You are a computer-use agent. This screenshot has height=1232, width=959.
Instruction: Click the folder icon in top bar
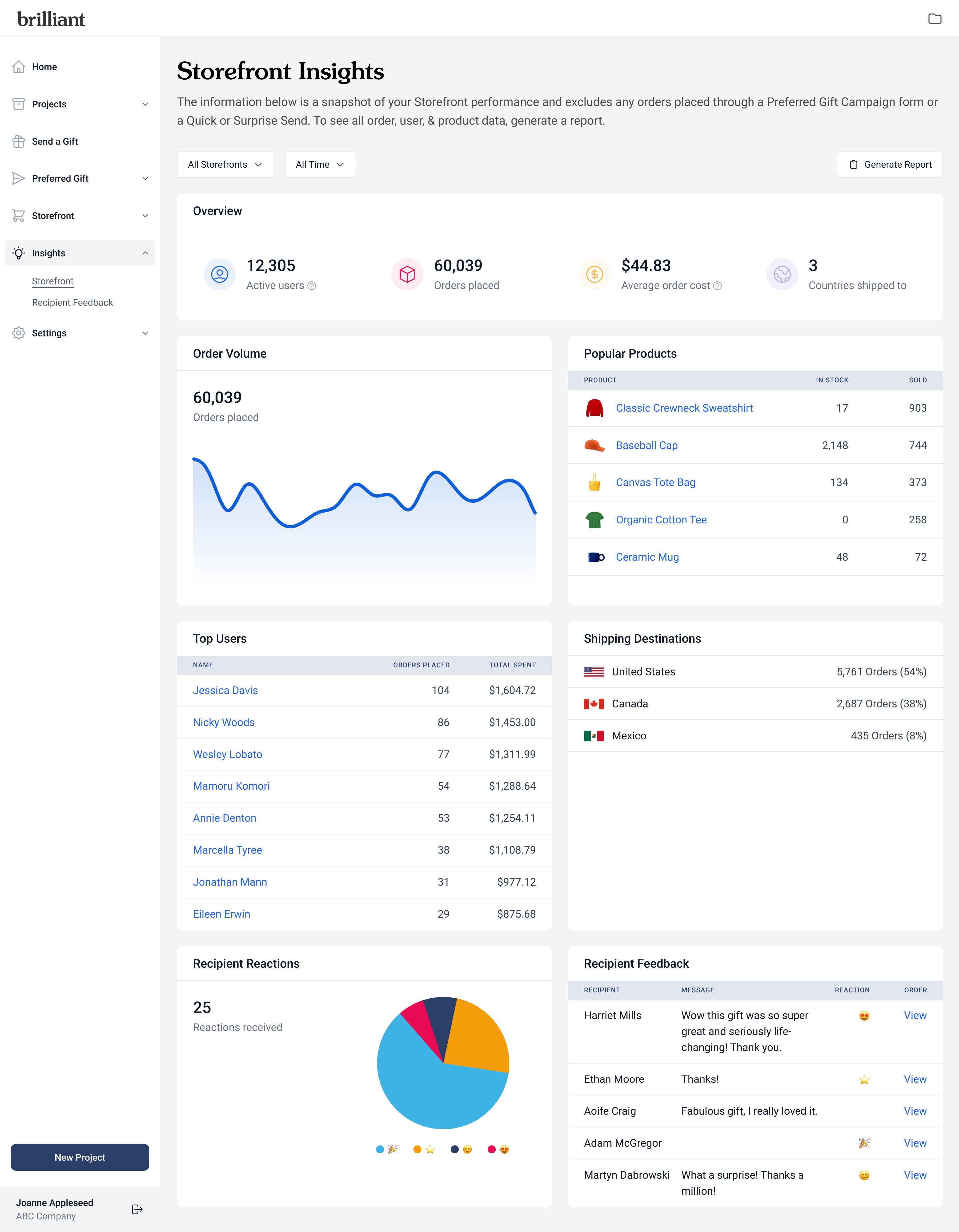point(935,19)
